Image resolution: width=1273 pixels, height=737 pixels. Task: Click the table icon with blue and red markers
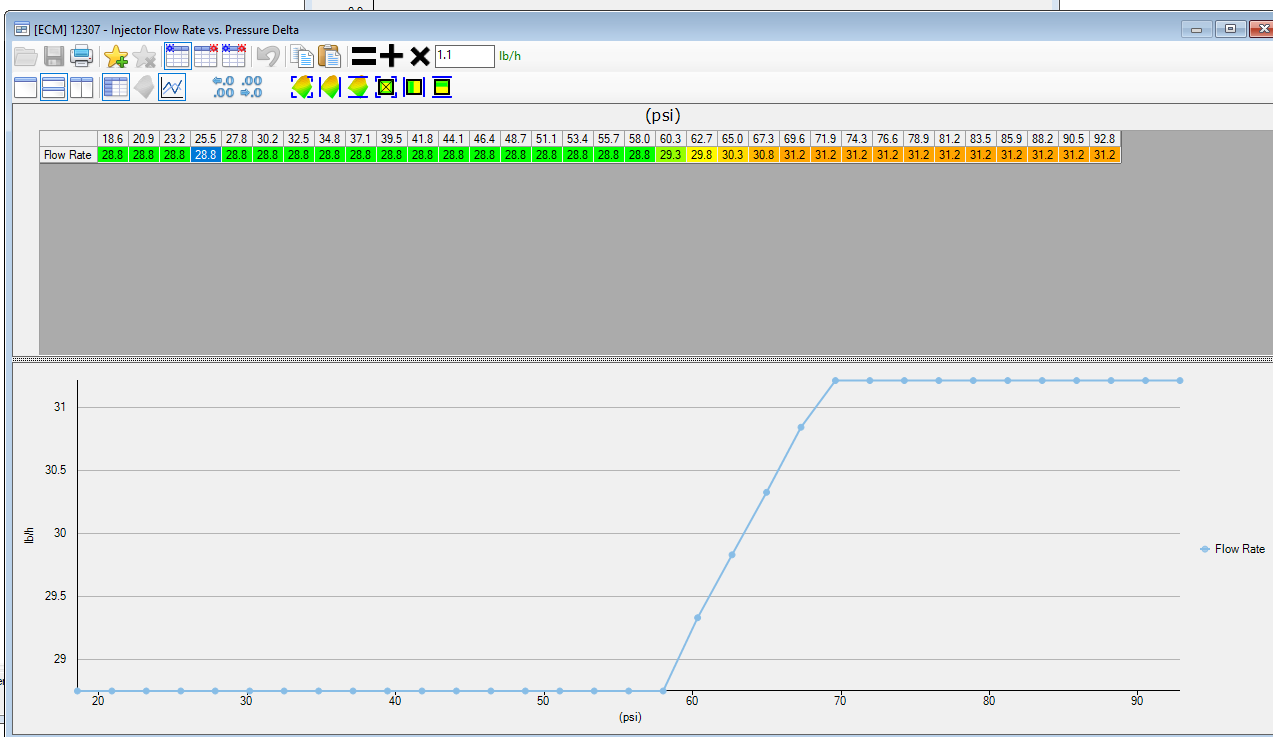coord(234,56)
